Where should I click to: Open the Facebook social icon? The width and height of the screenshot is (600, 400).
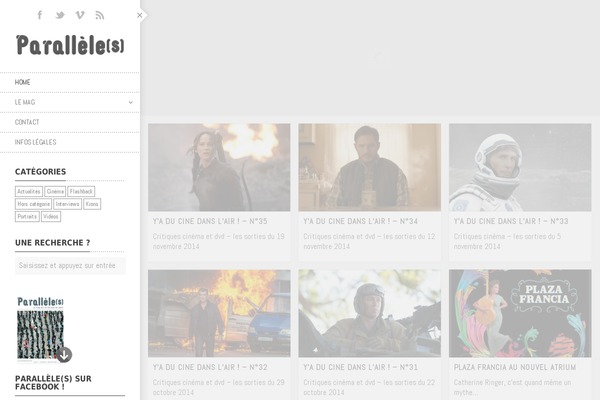point(40,15)
